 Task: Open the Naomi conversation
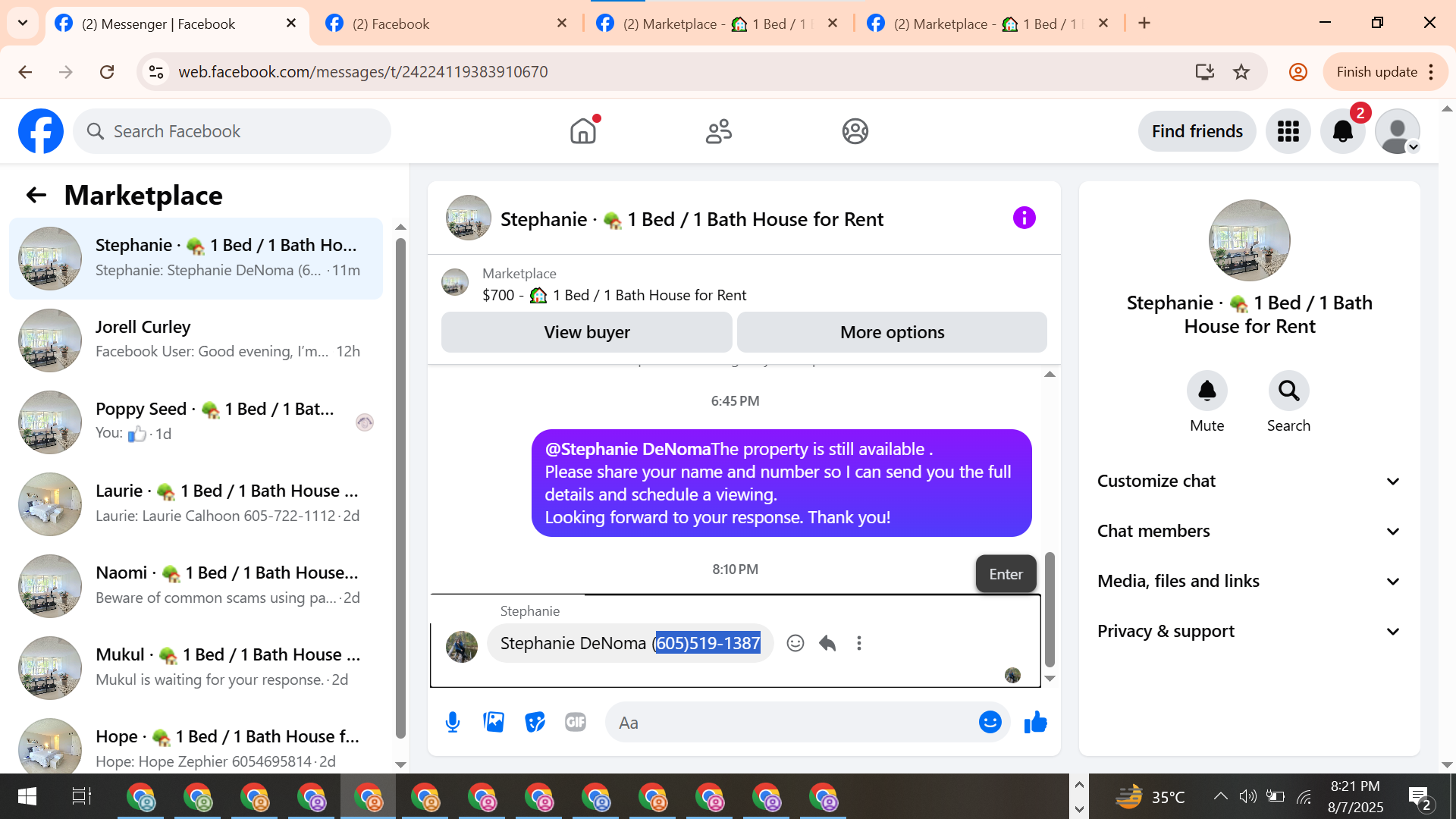point(196,585)
